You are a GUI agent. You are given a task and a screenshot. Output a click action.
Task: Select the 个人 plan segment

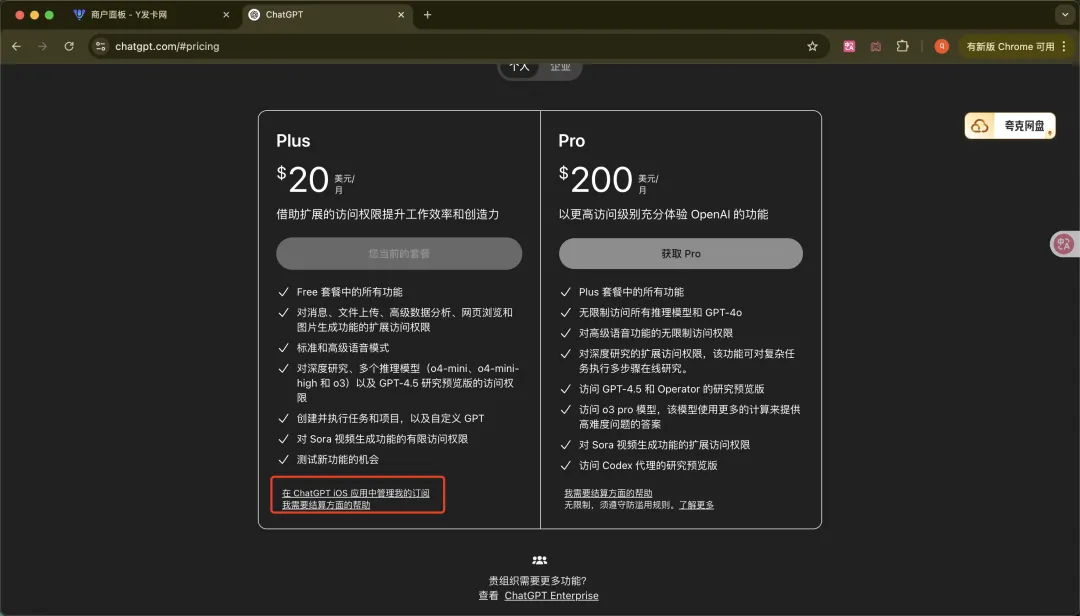(519, 66)
